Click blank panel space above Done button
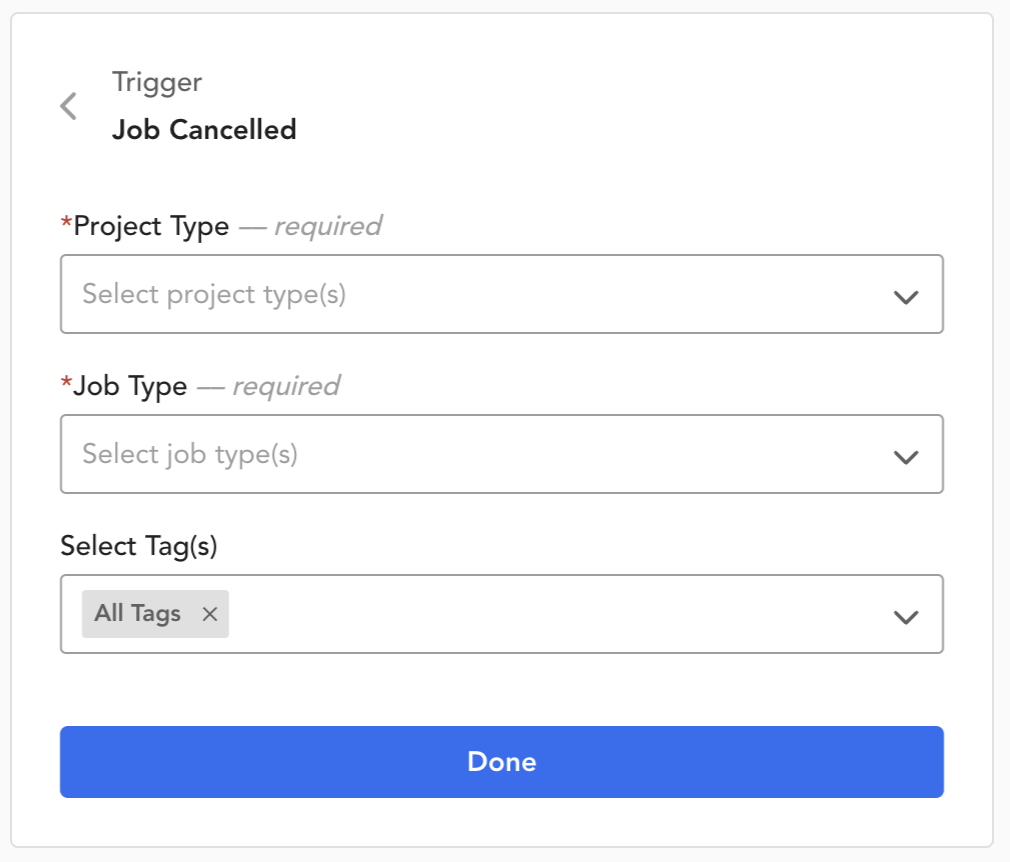Image resolution: width=1010 pixels, height=862 pixels. [x=502, y=689]
